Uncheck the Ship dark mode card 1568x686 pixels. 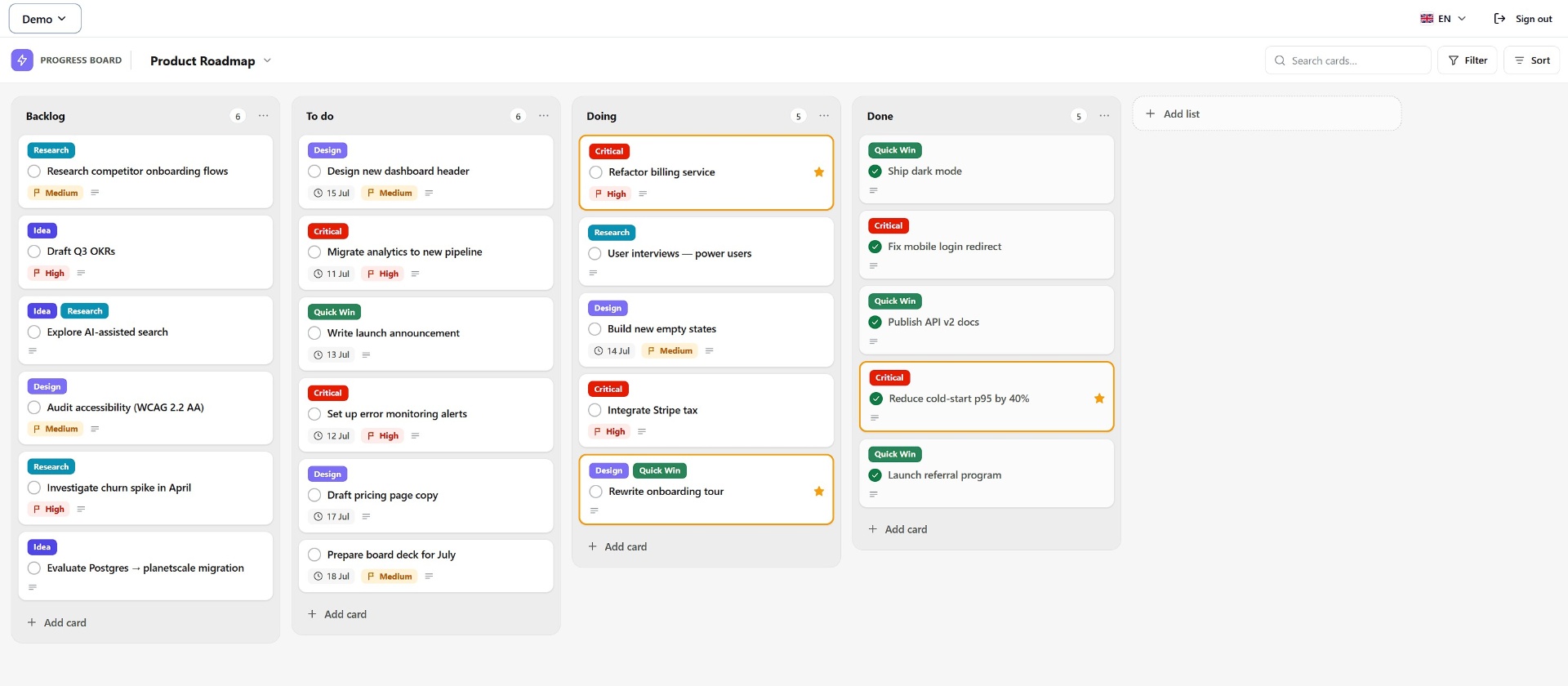[875, 171]
